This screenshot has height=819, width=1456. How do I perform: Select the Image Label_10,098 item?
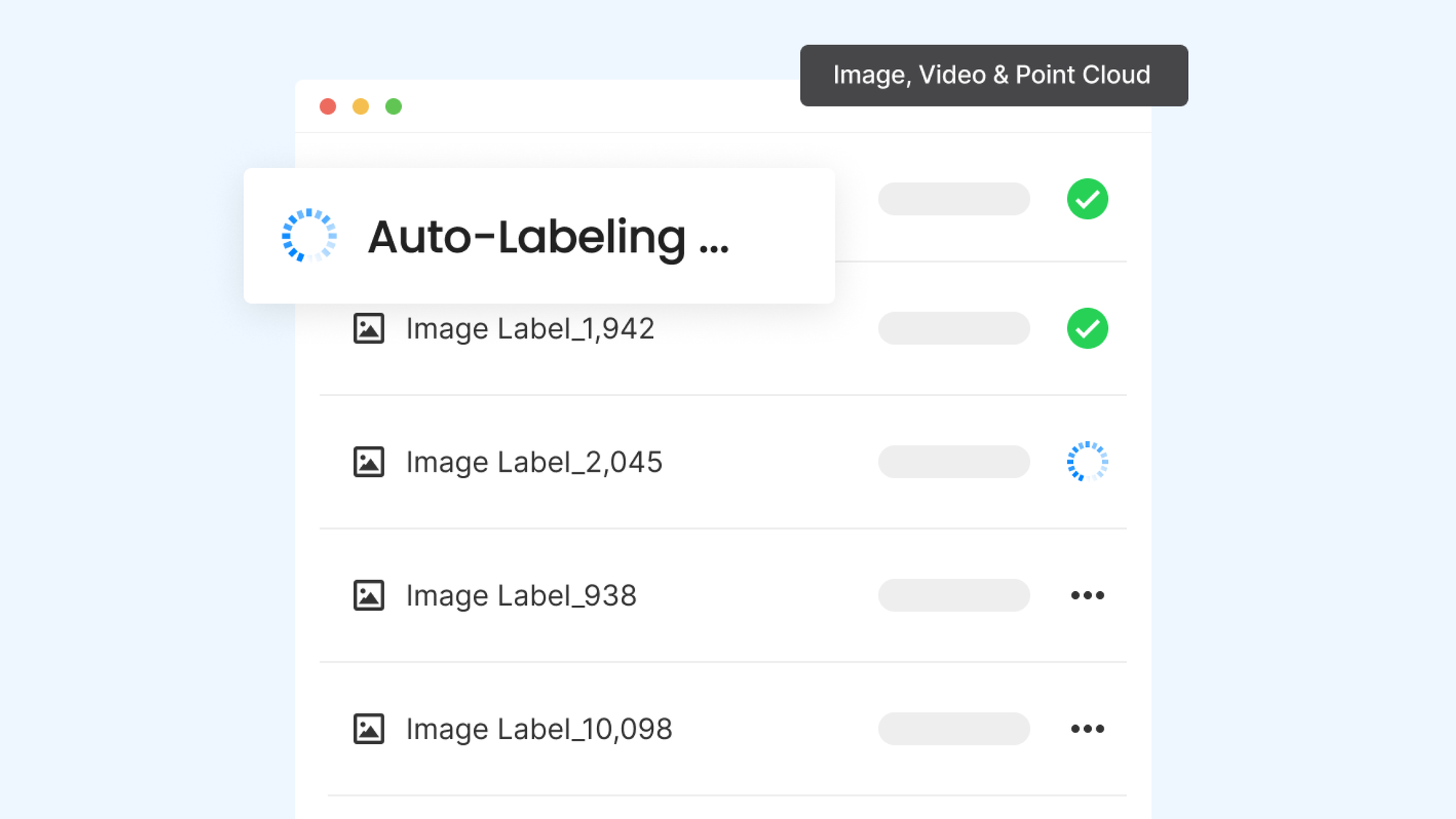(x=539, y=729)
